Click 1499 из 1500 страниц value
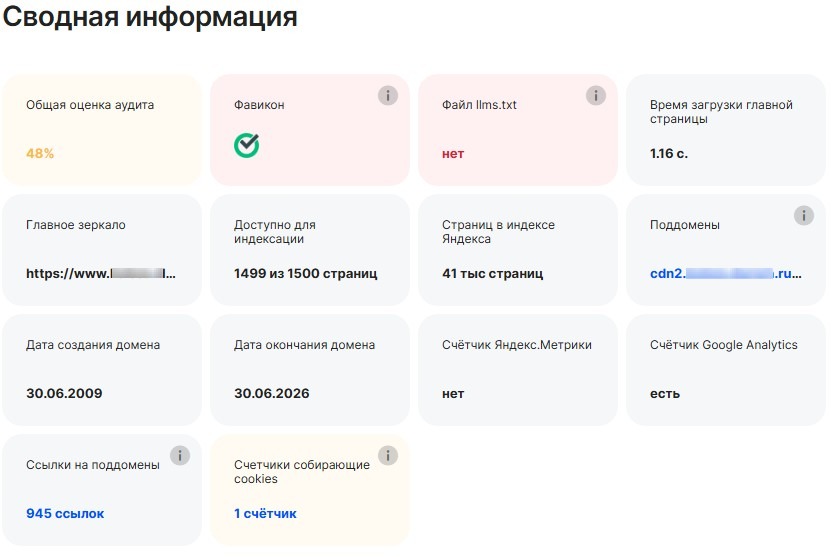833x557 pixels. point(305,273)
